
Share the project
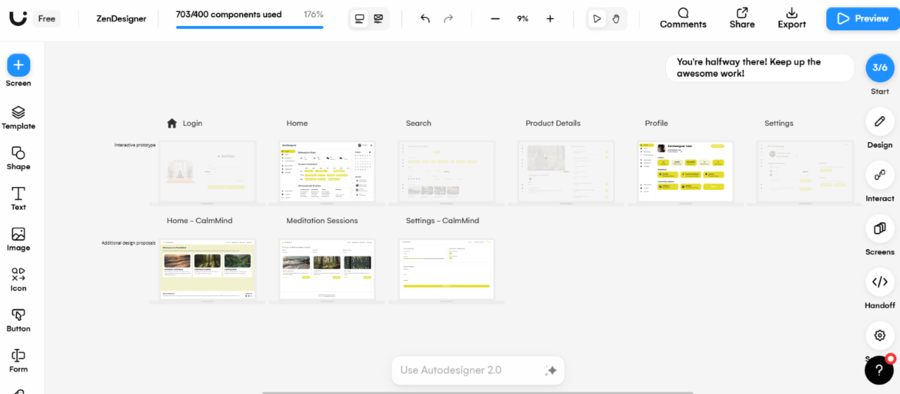pyautogui.click(x=742, y=18)
